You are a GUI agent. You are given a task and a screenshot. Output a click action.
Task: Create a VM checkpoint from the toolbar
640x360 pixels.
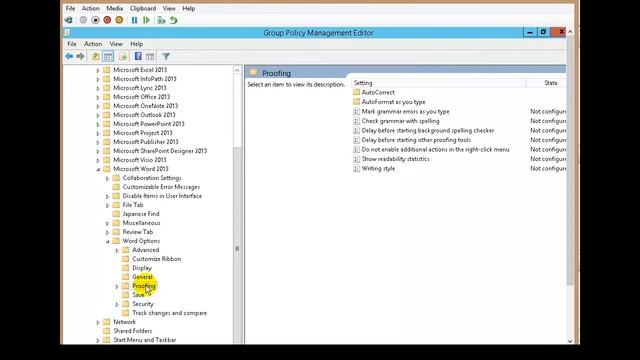point(161,20)
